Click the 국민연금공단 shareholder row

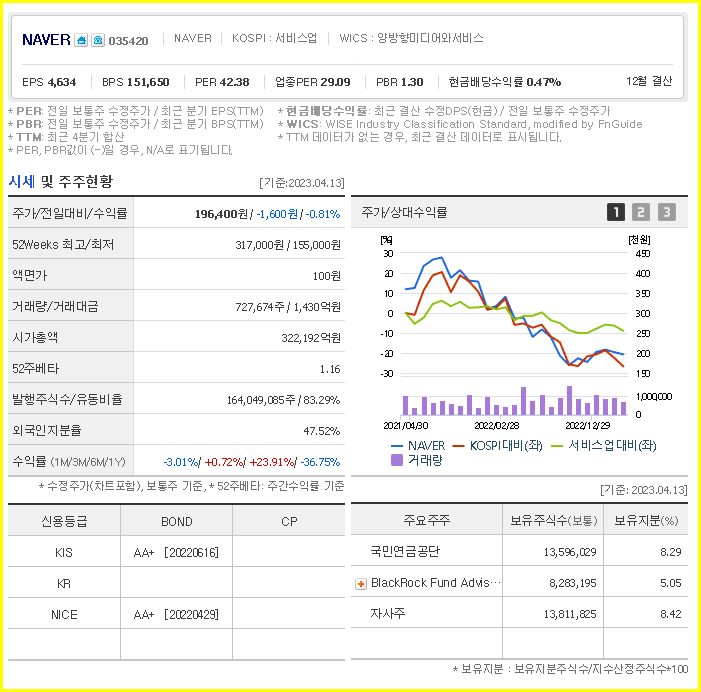(519, 551)
